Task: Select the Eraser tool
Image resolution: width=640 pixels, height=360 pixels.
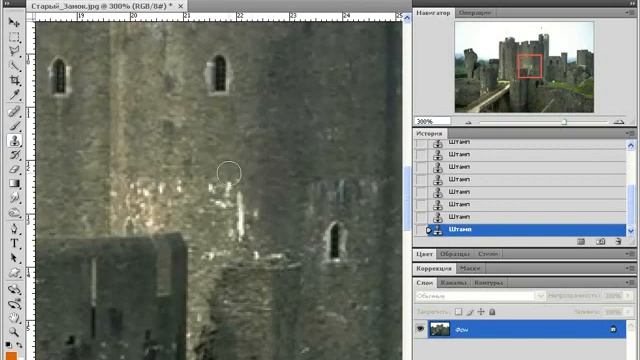Action: click(x=14, y=169)
